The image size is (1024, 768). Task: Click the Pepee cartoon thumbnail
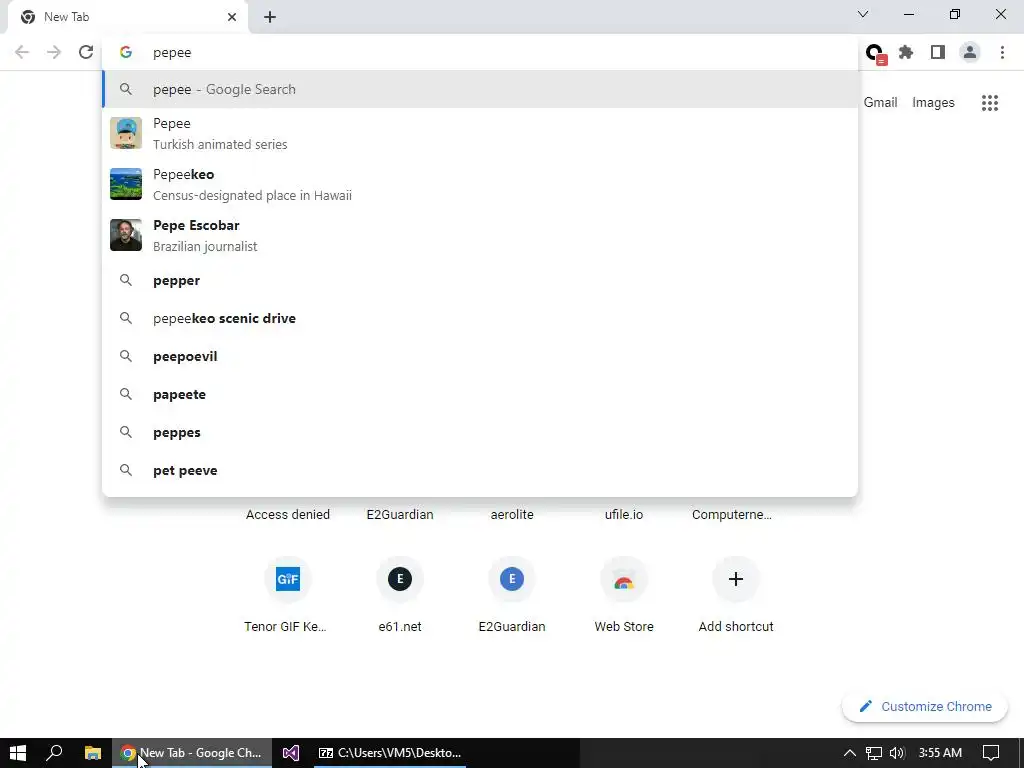126,133
